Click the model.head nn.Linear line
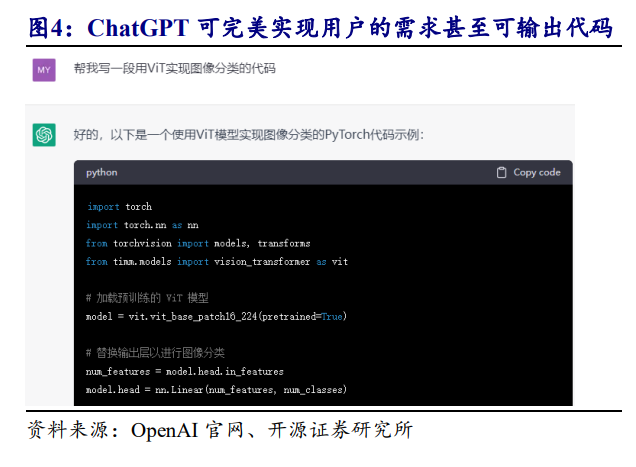Screen dimensions: 636x467 coord(216,390)
